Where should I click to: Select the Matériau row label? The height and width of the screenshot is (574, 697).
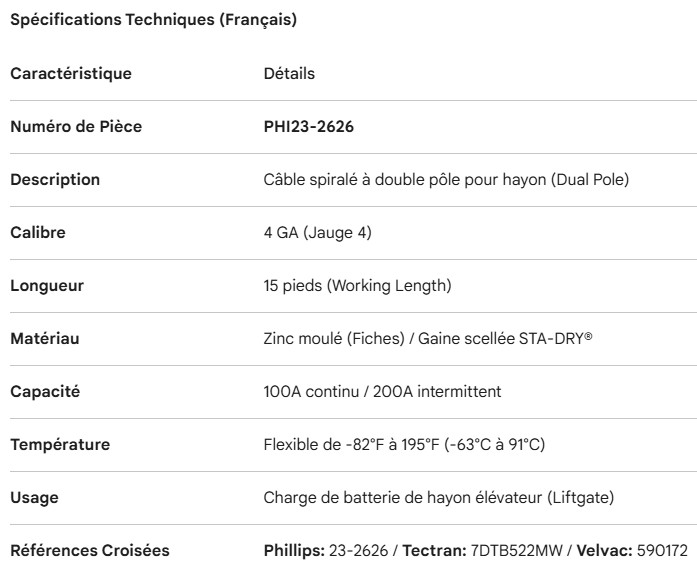point(44,339)
